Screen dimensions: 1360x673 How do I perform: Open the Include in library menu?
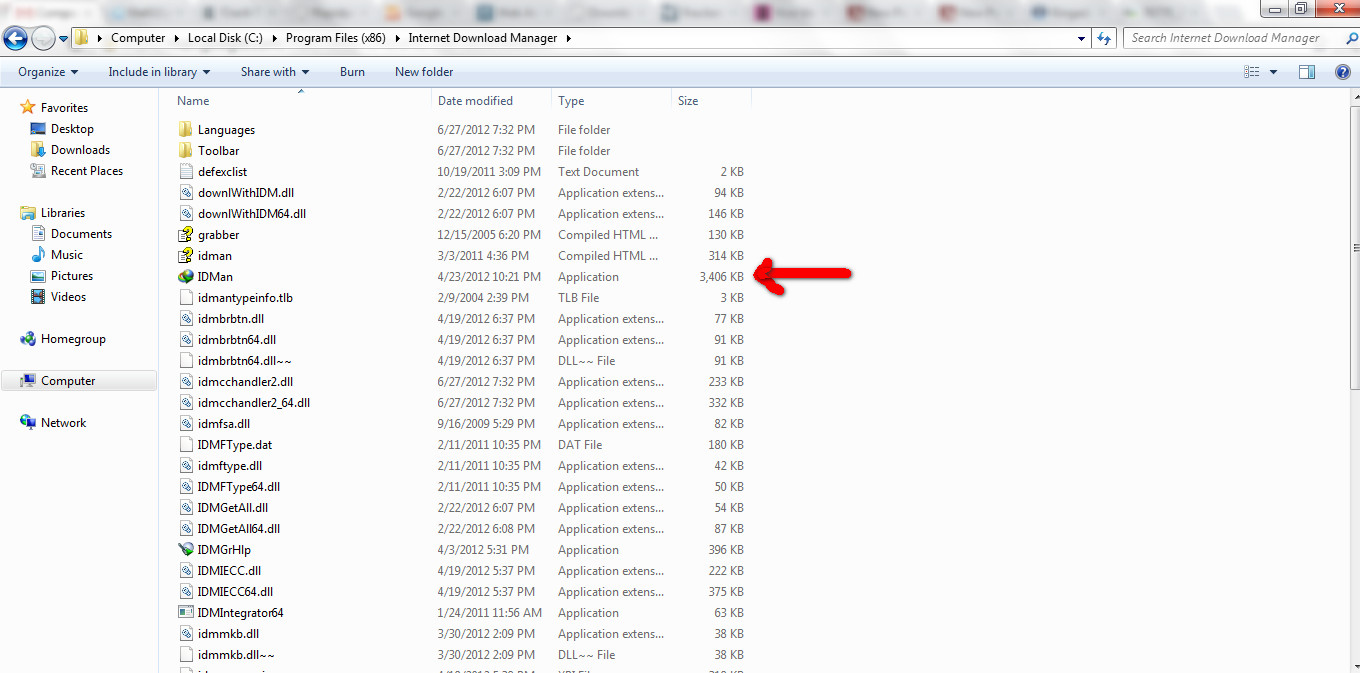pos(159,72)
